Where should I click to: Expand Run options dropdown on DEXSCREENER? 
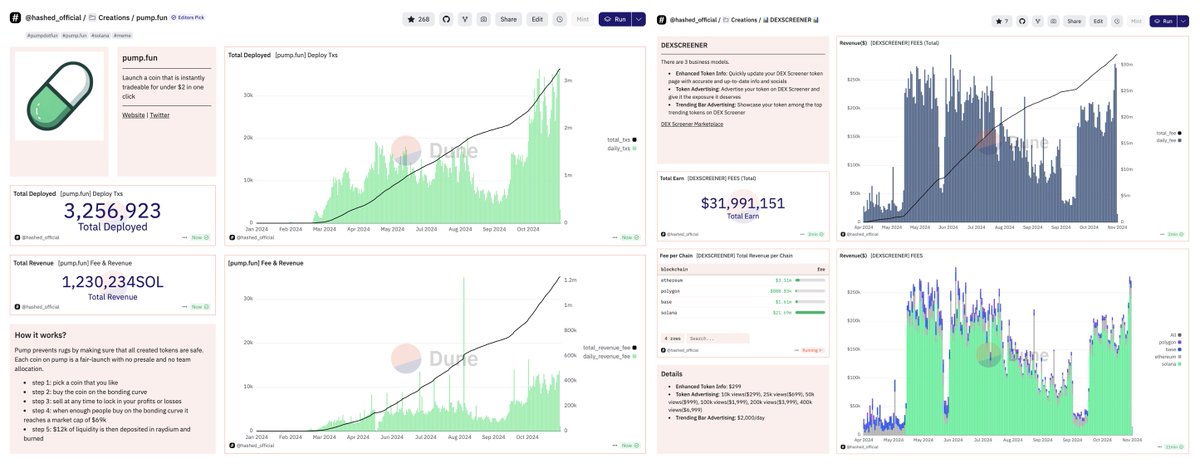coord(1182,20)
